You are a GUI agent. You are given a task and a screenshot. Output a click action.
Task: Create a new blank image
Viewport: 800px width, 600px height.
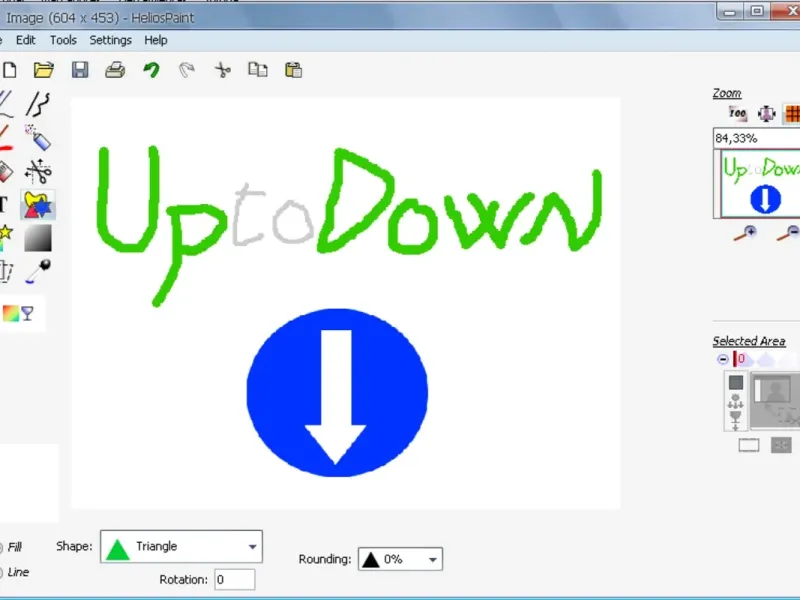click(x=9, y=70)
